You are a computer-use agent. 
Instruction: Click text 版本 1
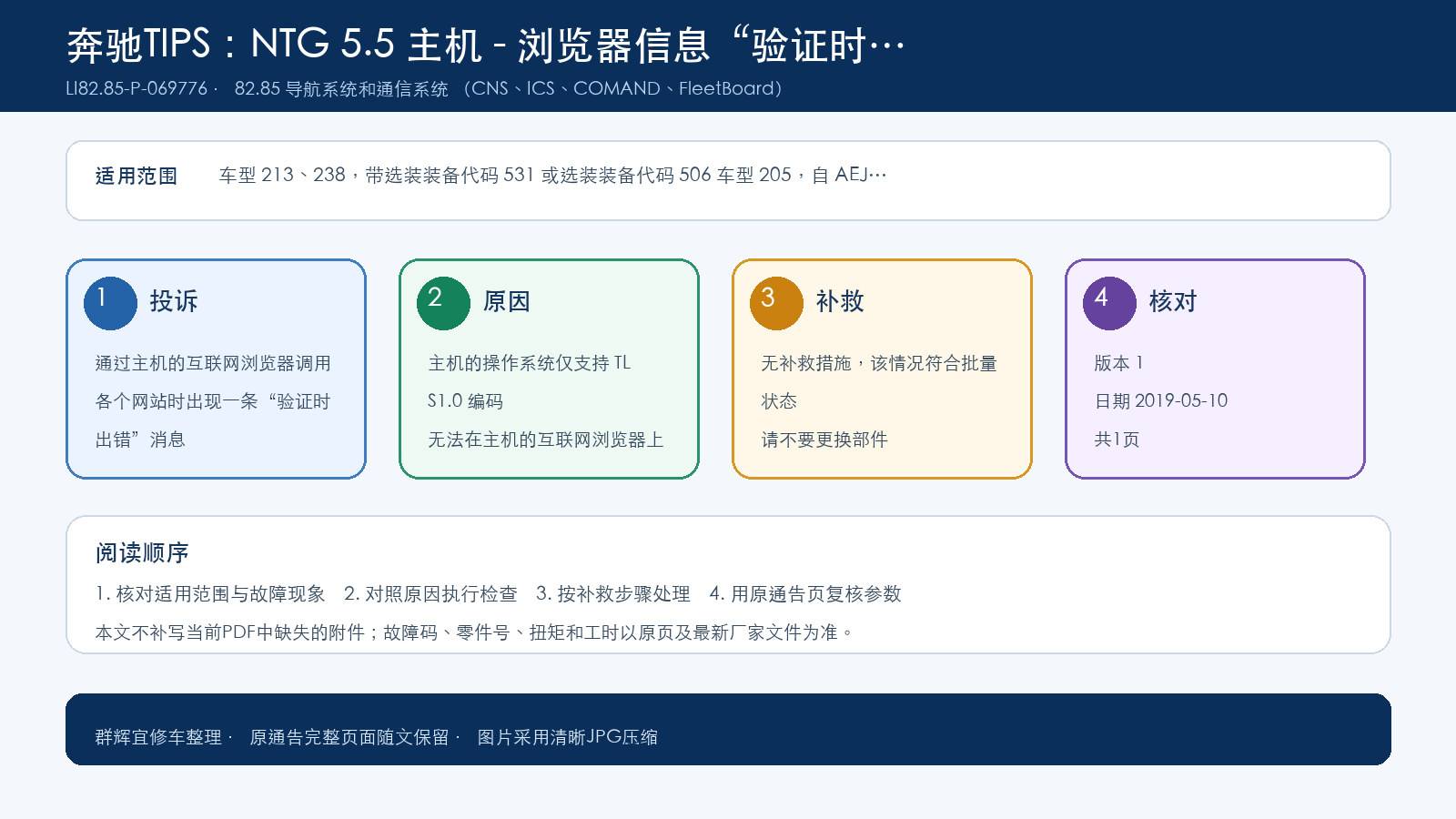[1118, 363]
